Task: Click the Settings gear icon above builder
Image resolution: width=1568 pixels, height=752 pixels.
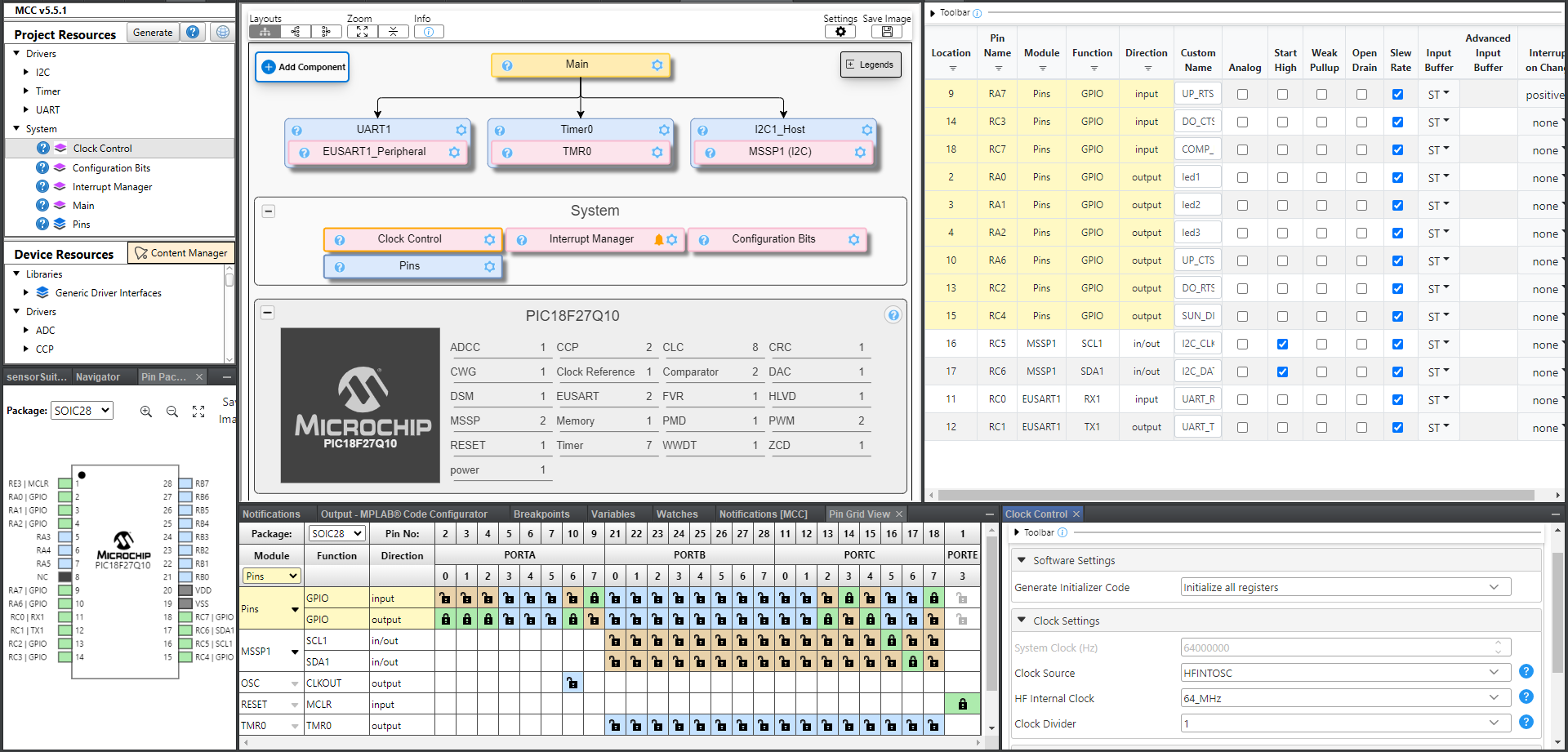Action: [840, 32]
